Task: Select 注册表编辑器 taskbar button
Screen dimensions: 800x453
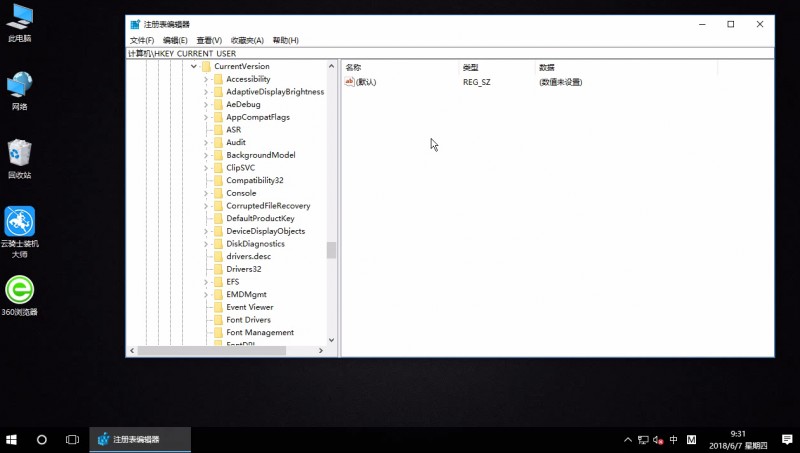Action: pyautogui.click(x=140, y=440)
